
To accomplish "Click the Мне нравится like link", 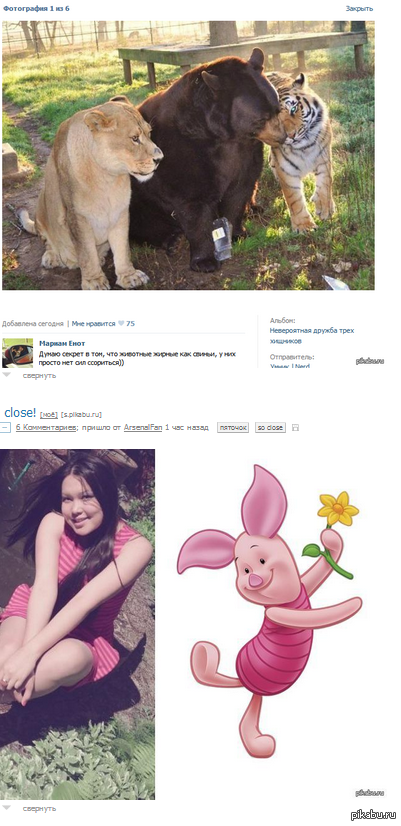I will pyautogui.click(x=93, y=323).
